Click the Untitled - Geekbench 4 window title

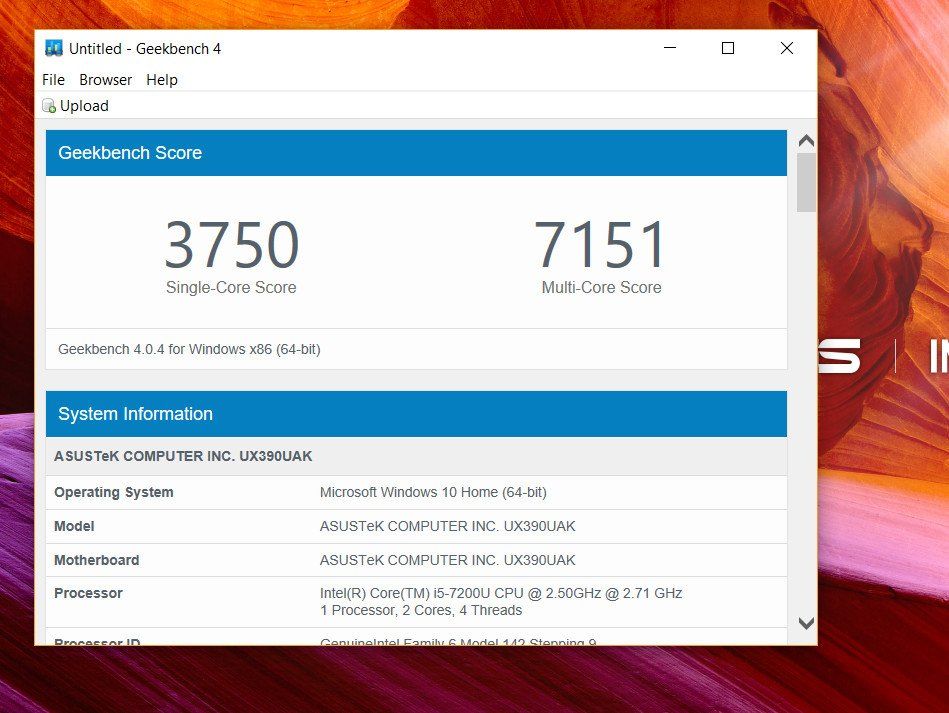pos(145,48)
